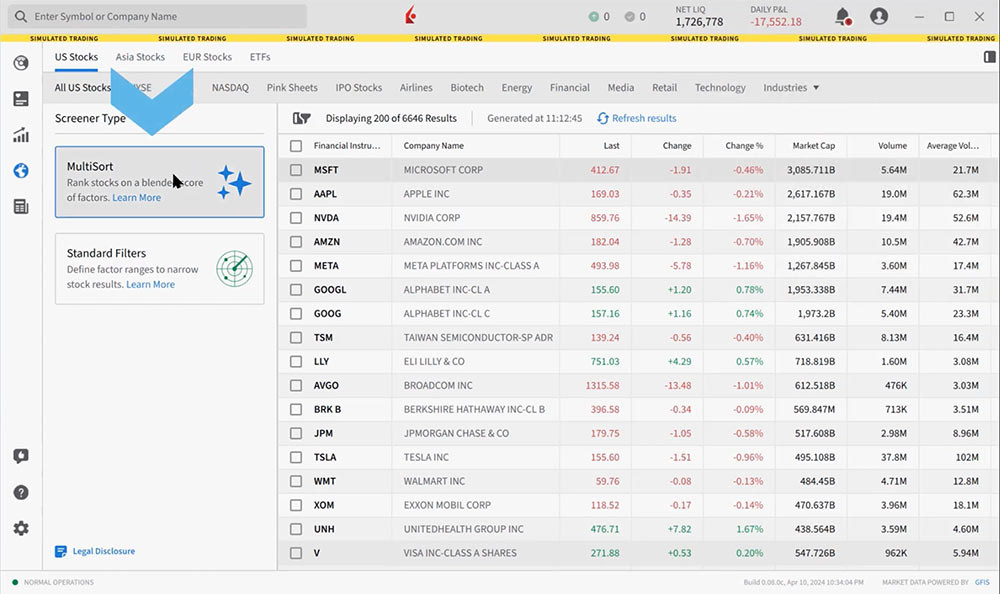Check the AAPL row checkbox
Screen dimensions: 1000x594
(x=296, y=194)
